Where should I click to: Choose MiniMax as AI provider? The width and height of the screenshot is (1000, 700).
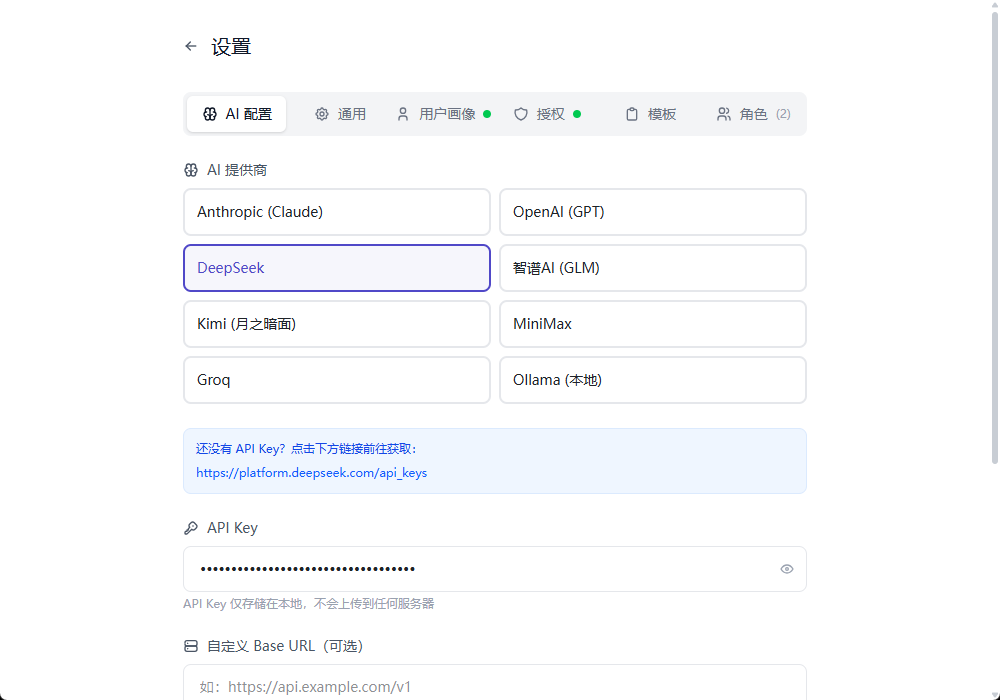(x=653, y=324)
